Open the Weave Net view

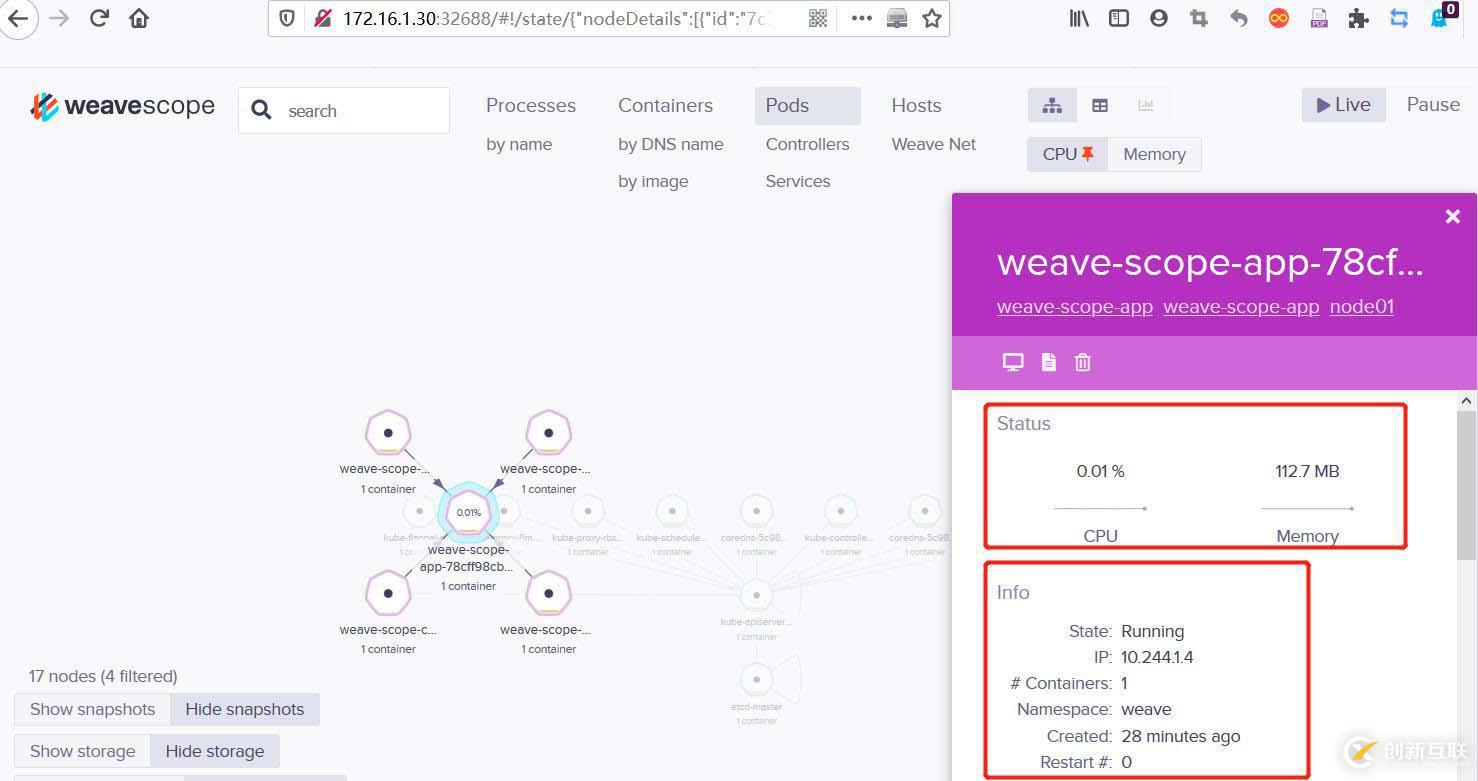click(933, 144)
